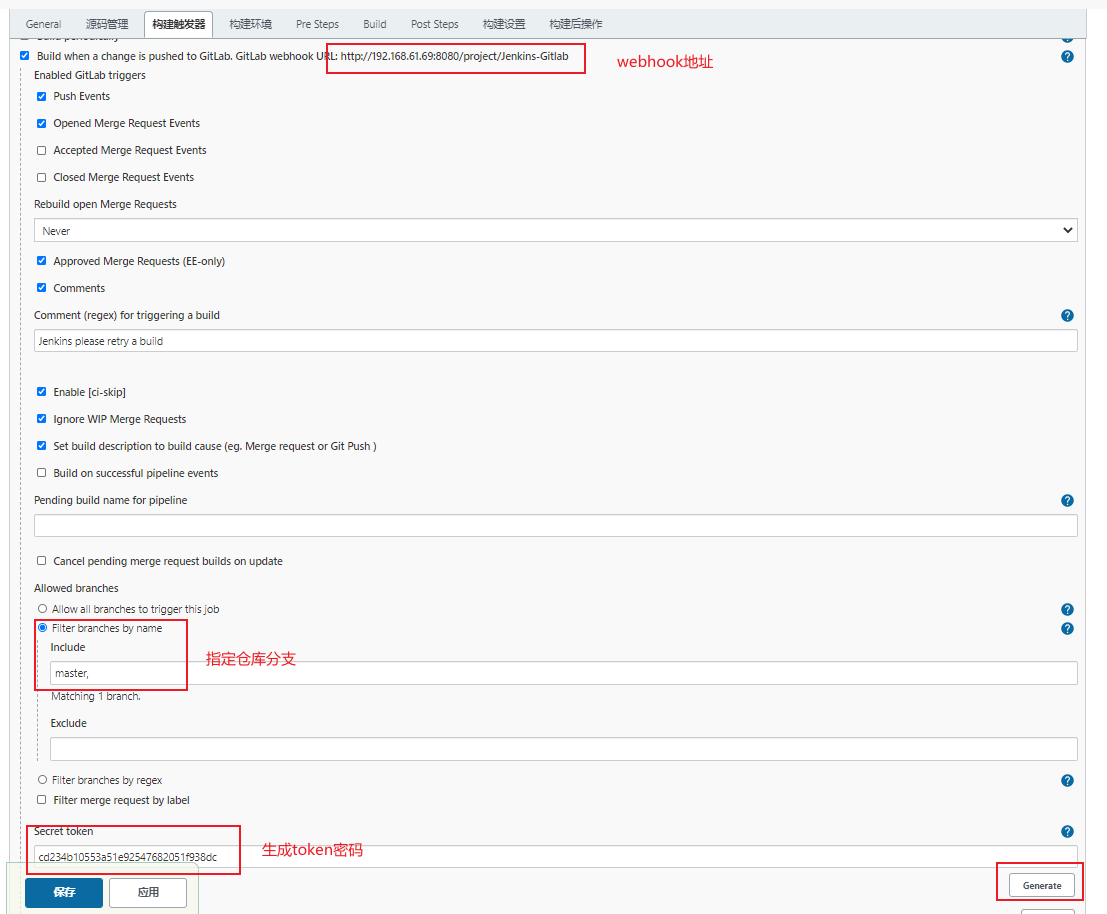The height and width of the screenshot is (914, 1107).
Task: Switch to the 构建后操作 tab
Action: tap(576, 24)
